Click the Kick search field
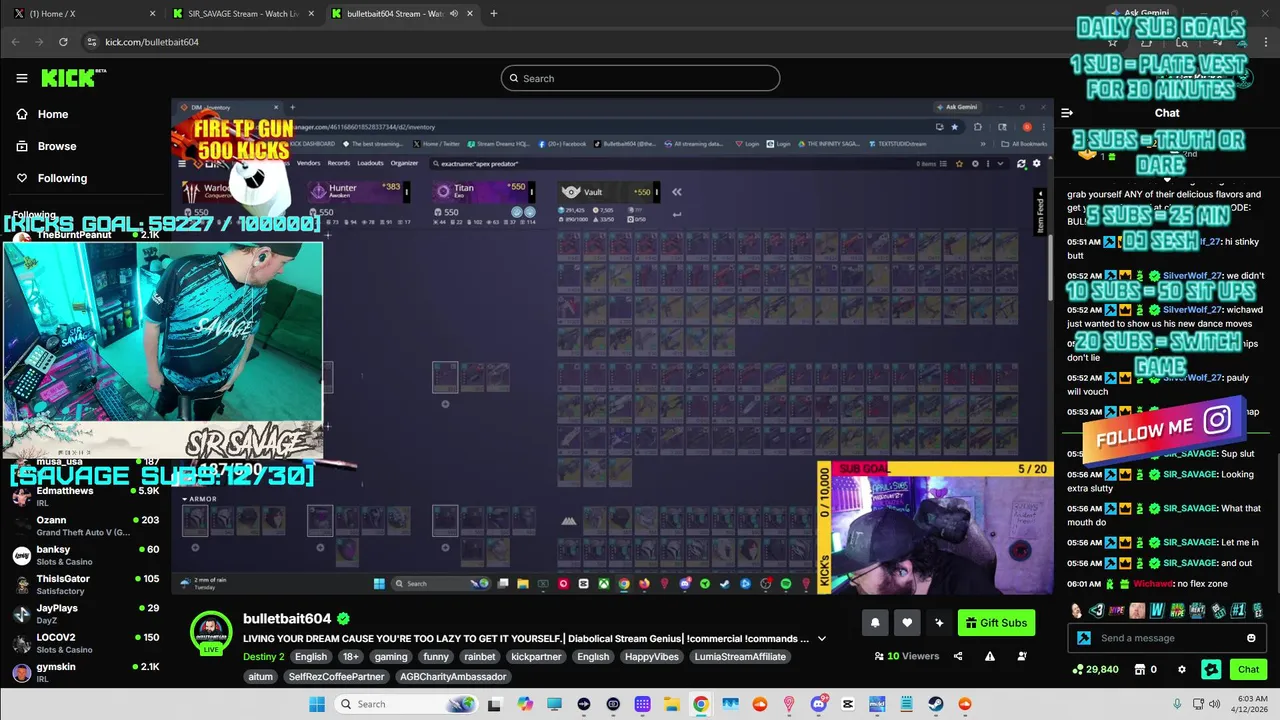1280x720 pixels. pyautogui.click(x=640, y=78)
